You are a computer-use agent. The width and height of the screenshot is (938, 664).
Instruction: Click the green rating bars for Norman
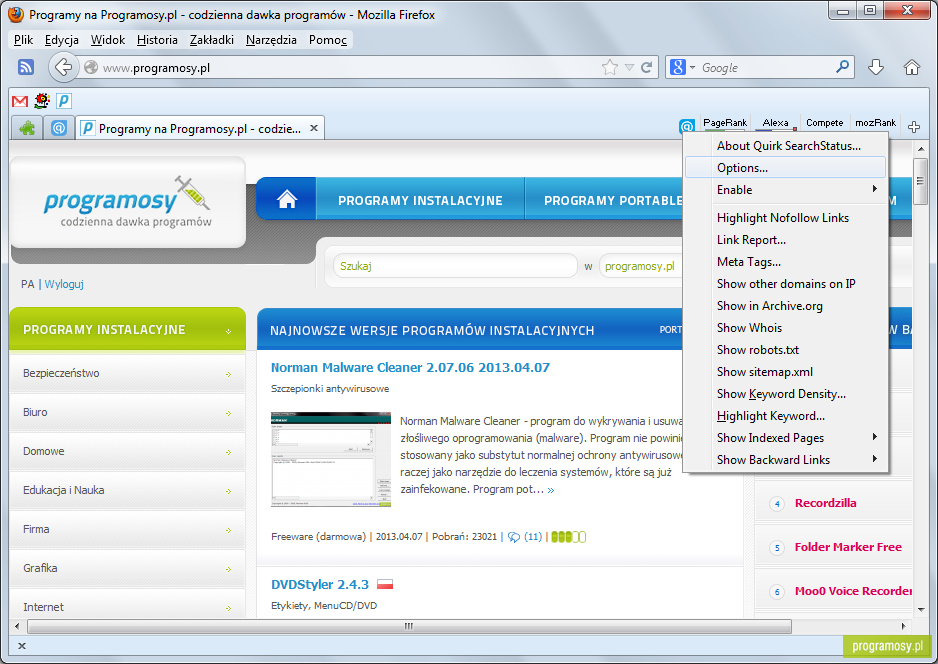tap(568, 537)
